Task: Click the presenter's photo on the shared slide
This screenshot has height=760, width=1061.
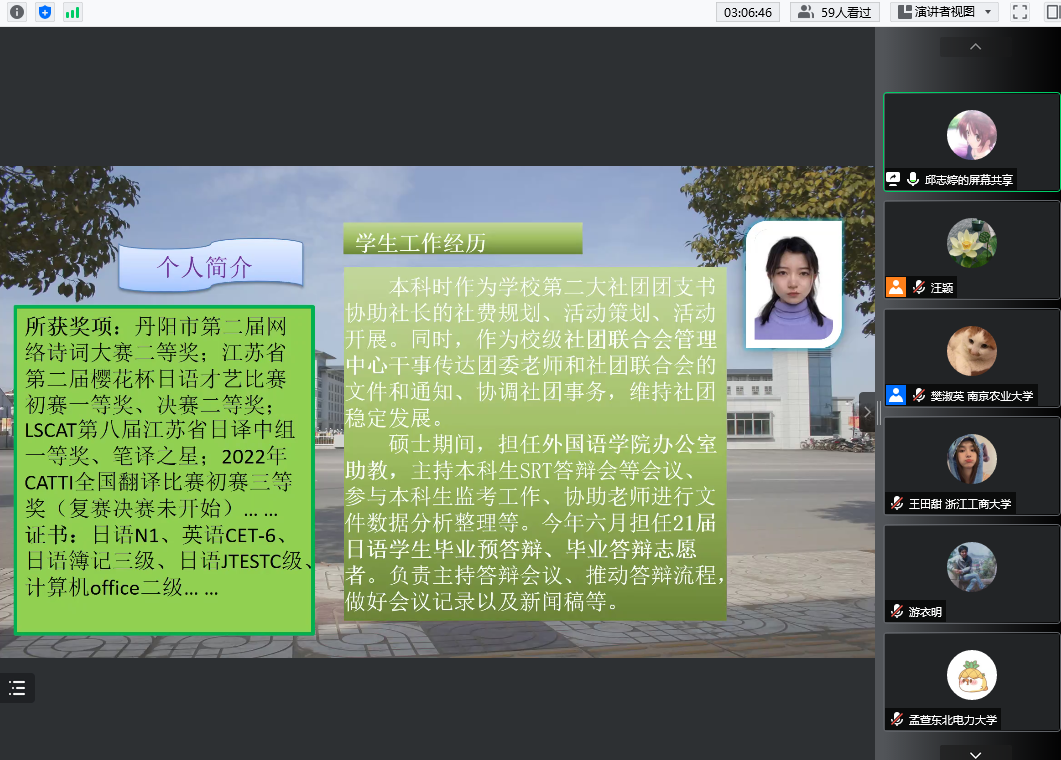Action: coord(794,285)
